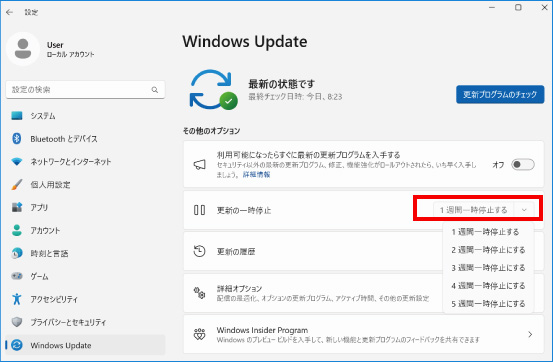
Task: Go to 時刻と言語 settings page
Action: point(85,253)
